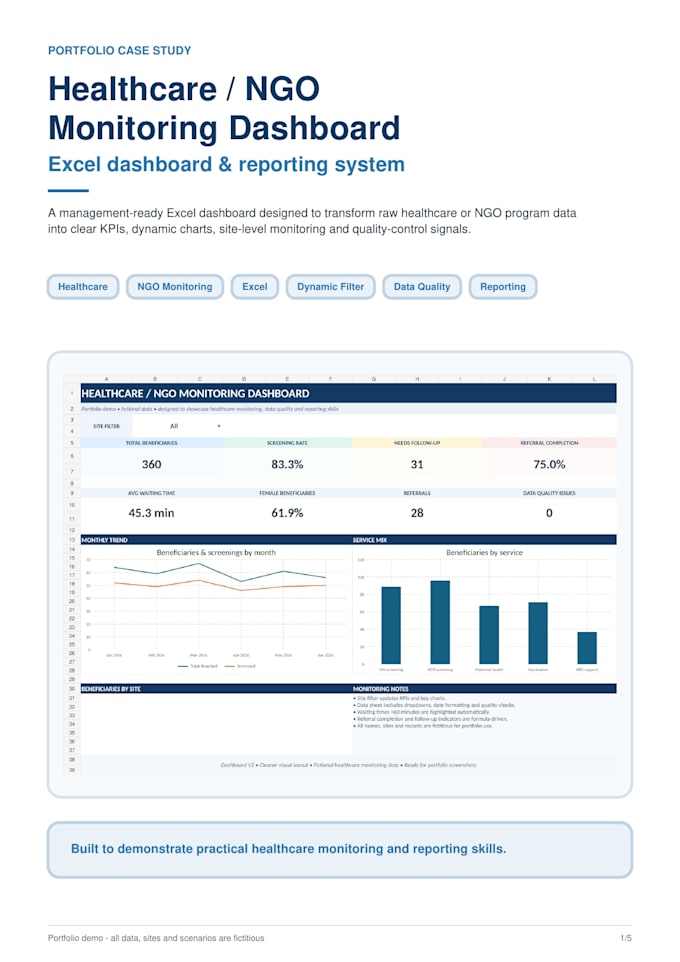The image size is (680, 962).
Task: Click the 'Portfolio demo - all data' footer text
Action: click(x=156, y=938)
